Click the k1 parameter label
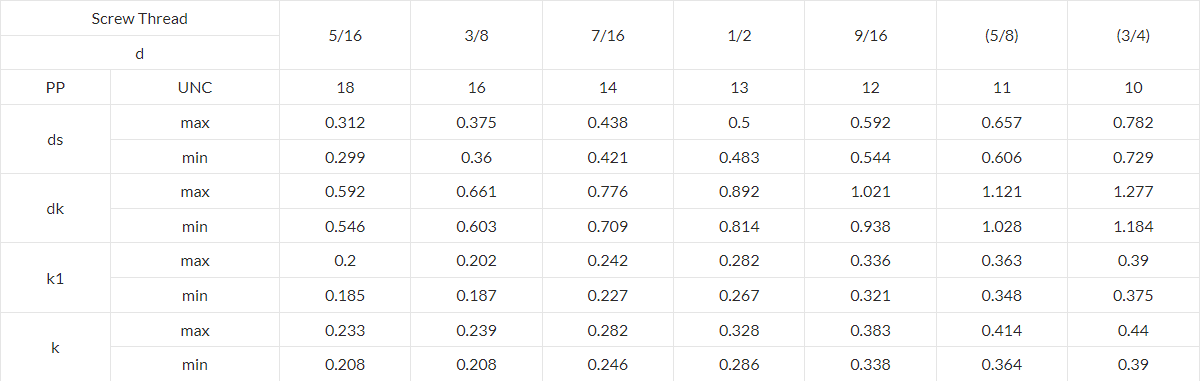The height and width of the screenshot is (381, 1200). pyautogui.click(x=55, y=278)
